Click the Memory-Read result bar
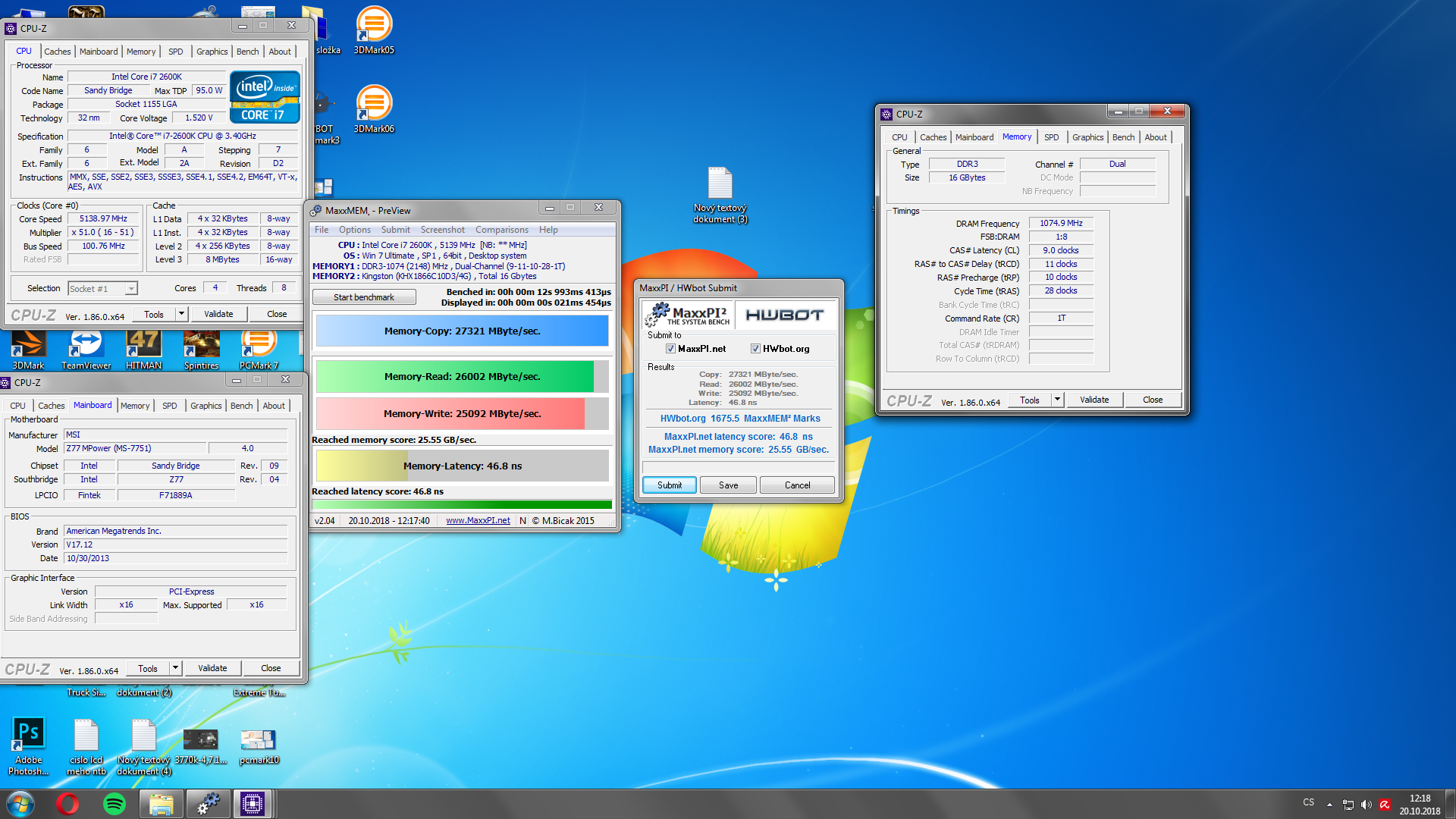The height and width of the screenshot is (819, 1456). click(462, 376)
